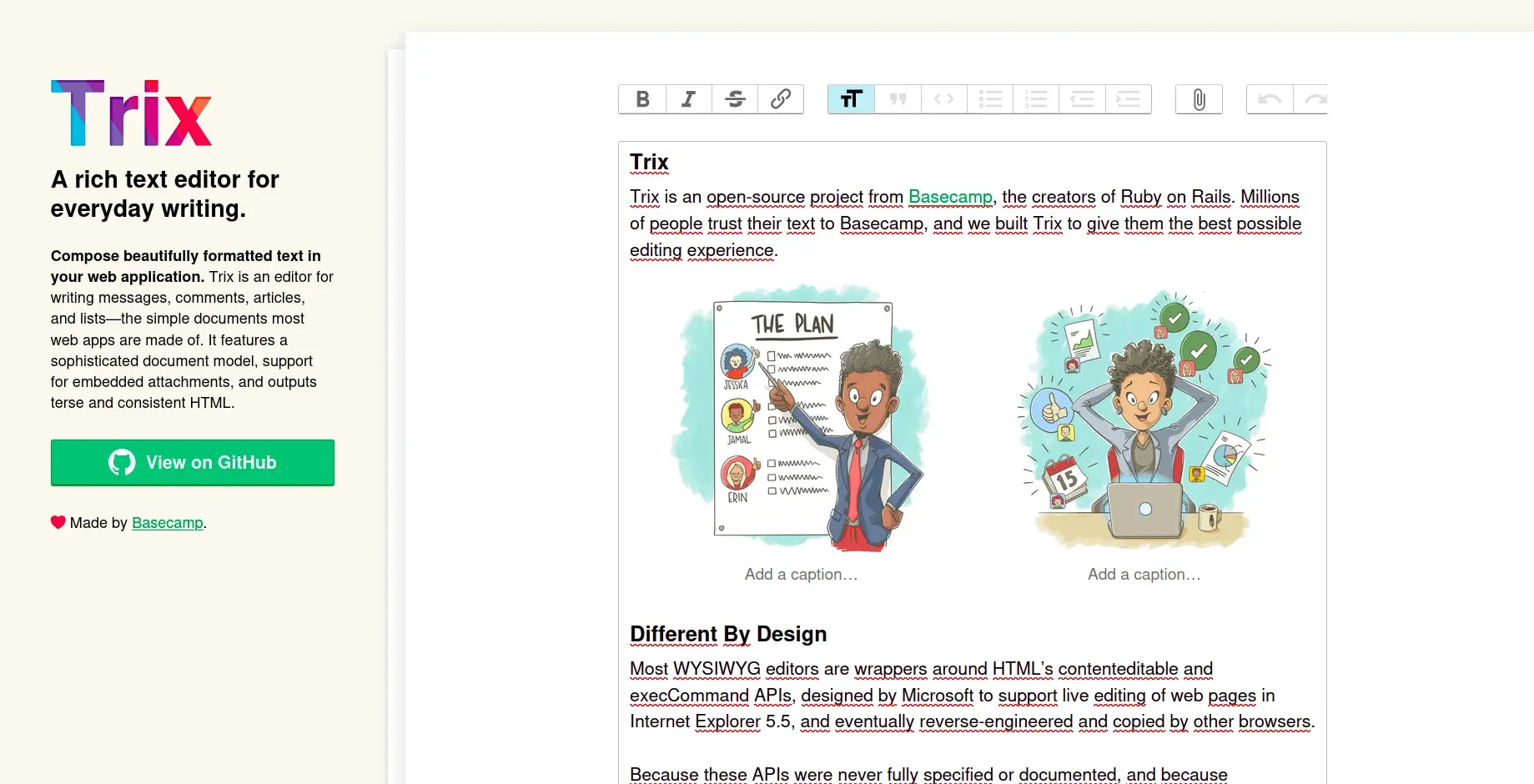The width and height of the screenshot is (1534, 784).
Task: Apply blockquote formatting
Action: click(898, 99)
